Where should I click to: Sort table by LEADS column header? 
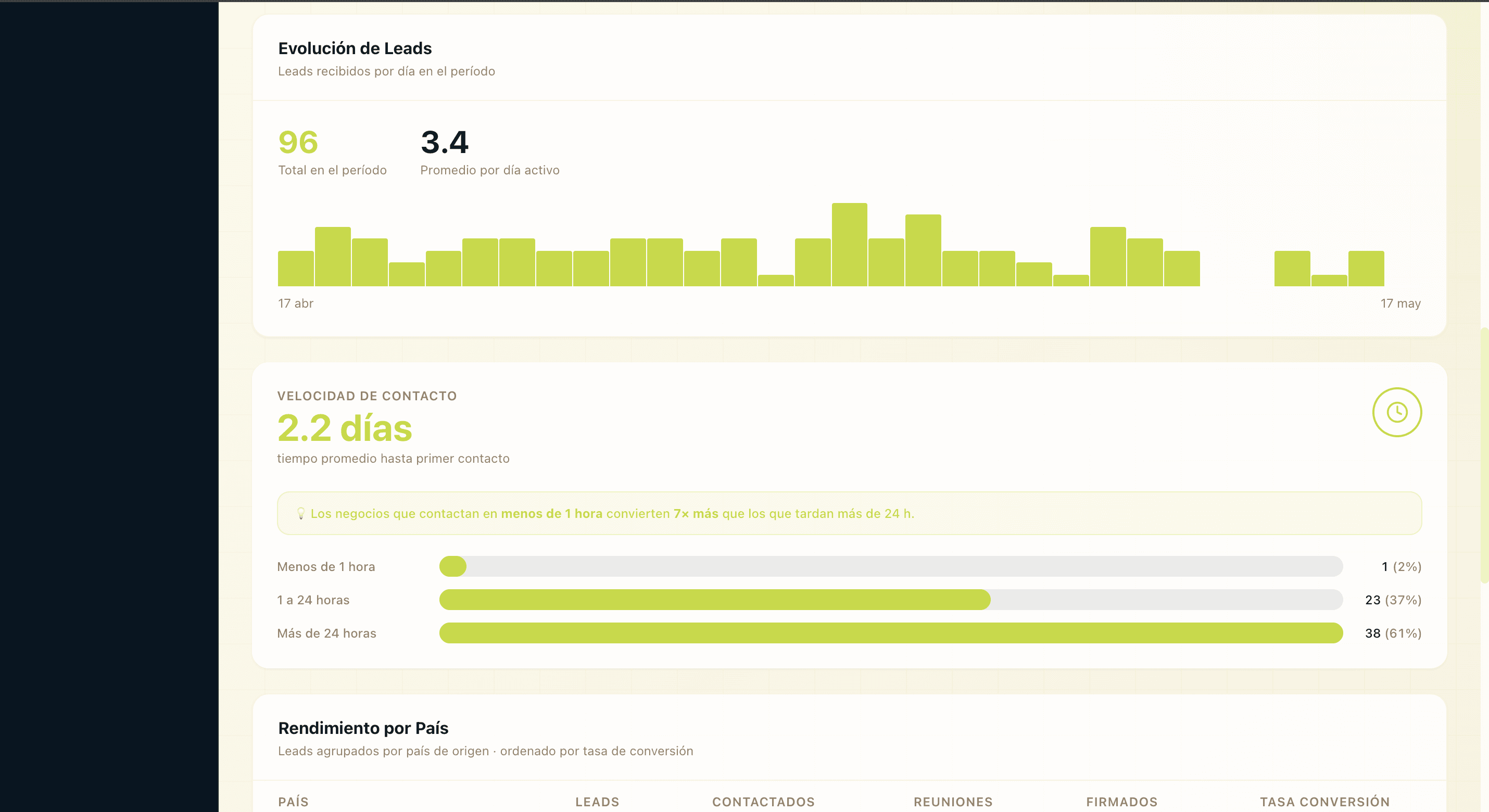[x=597, y=802]
